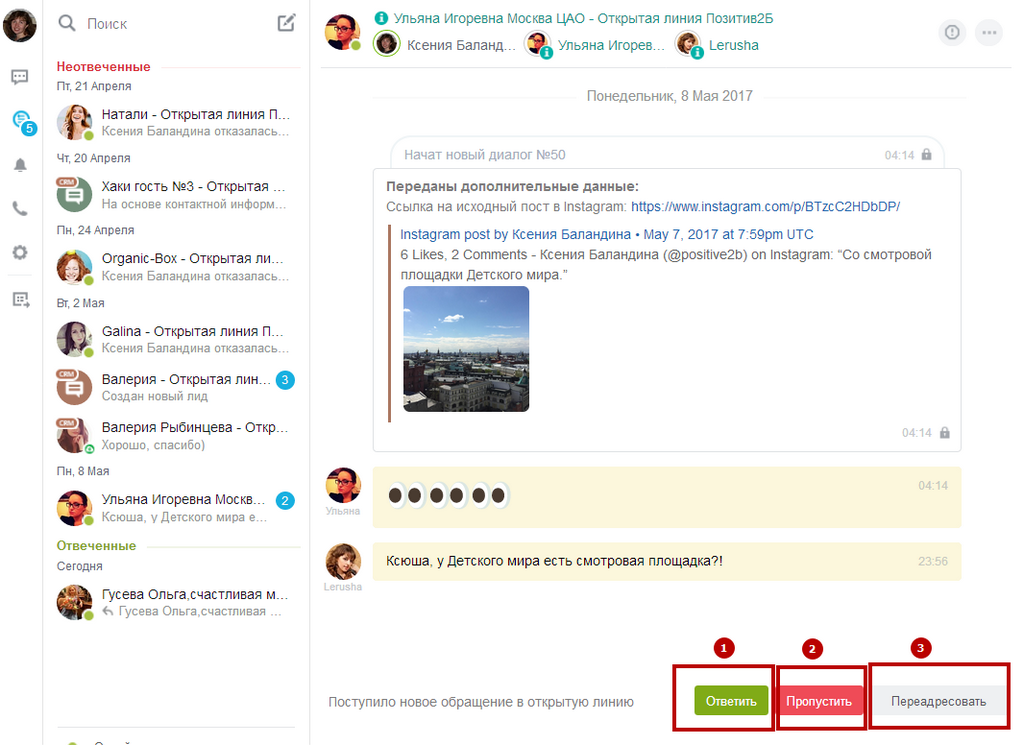The width and height of the screenshot is (1024, 745).
Task: Open the current user profile avatar
Action: point(20,25)
